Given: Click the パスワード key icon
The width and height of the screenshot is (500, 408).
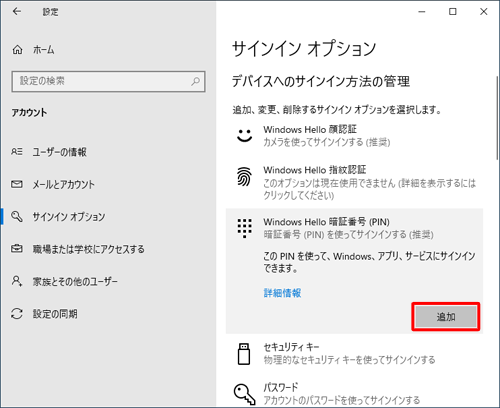Looking at the screenshot, I should point(244,394).
